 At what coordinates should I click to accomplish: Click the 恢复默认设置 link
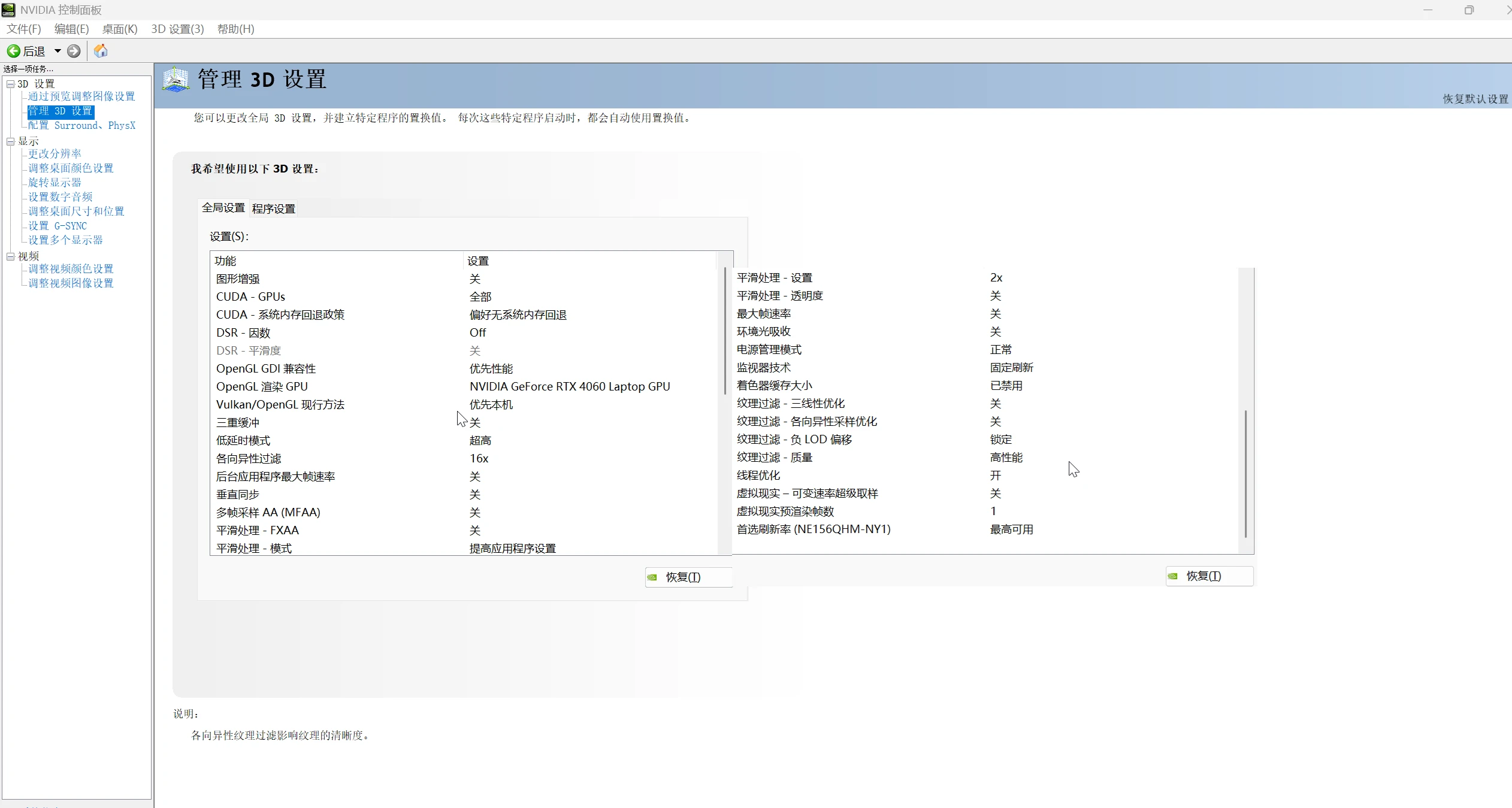[1475, 99]
